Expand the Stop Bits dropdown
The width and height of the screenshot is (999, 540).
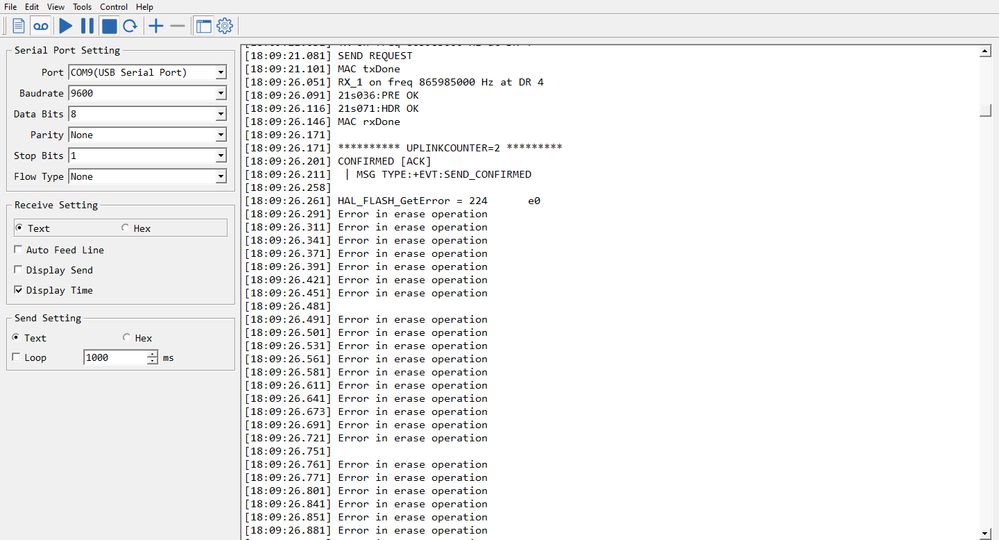tap(220, 156)
